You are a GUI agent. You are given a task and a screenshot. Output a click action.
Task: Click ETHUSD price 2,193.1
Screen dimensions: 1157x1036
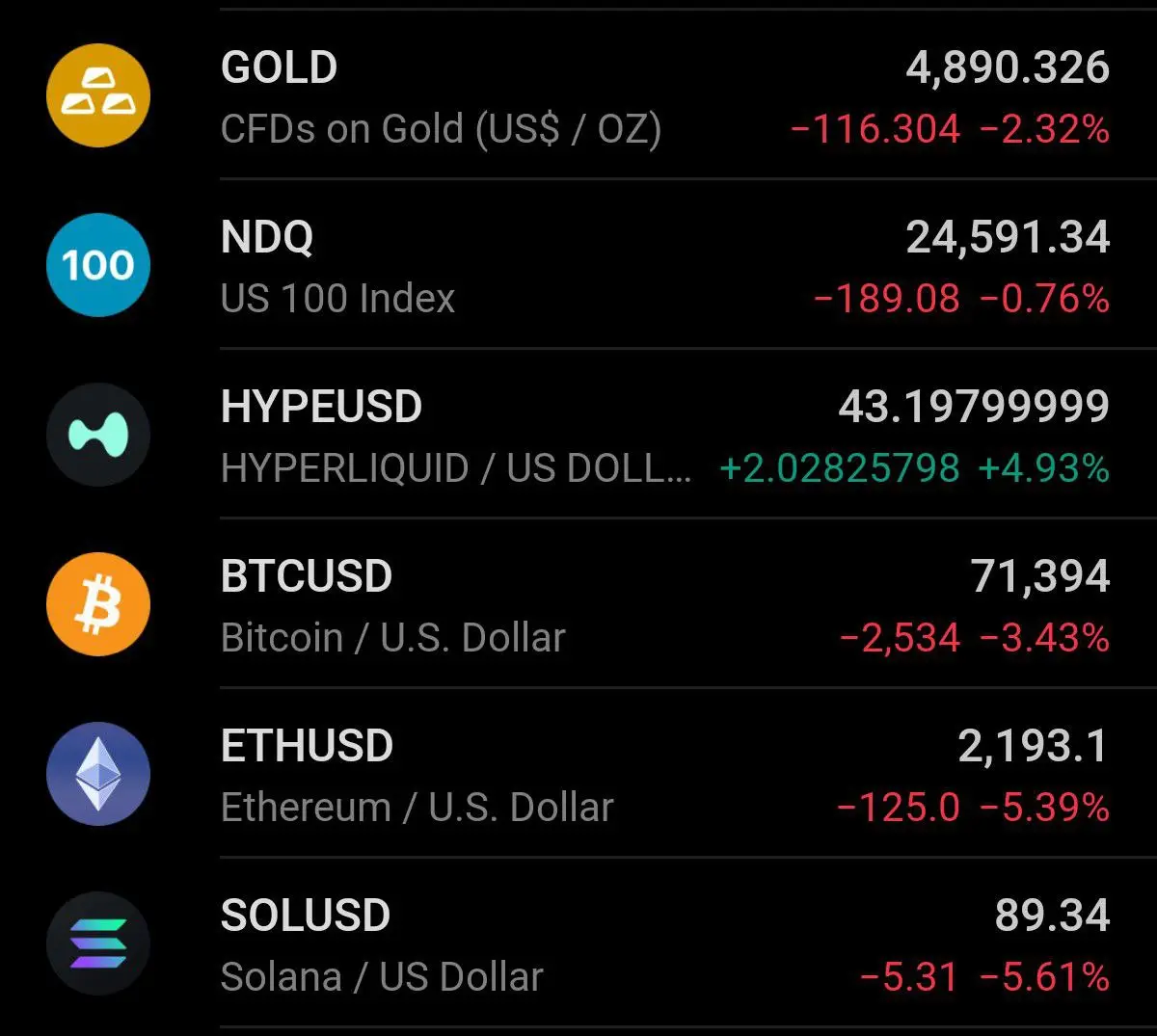point(1034,747)
